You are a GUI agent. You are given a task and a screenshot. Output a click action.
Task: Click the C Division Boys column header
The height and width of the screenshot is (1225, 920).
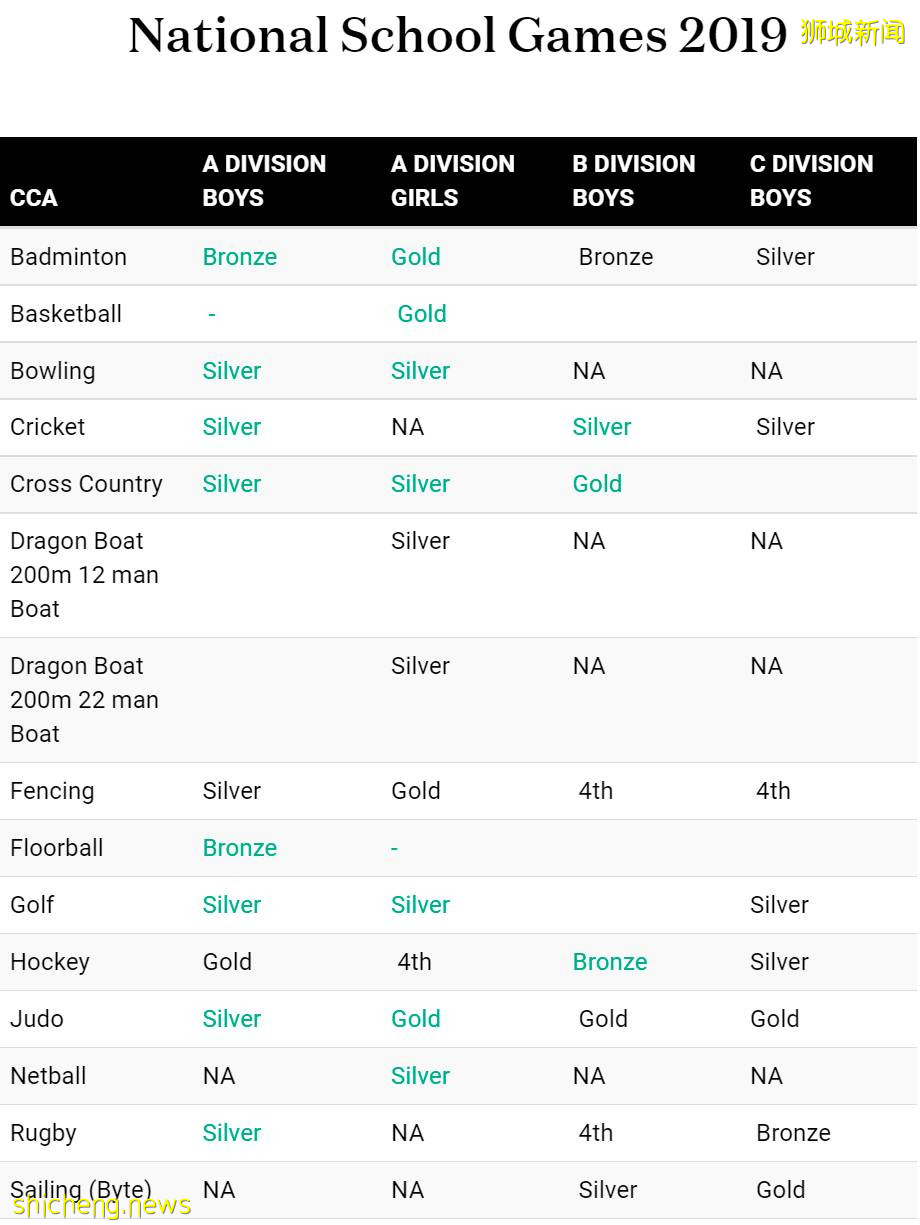tap(811, 181)
